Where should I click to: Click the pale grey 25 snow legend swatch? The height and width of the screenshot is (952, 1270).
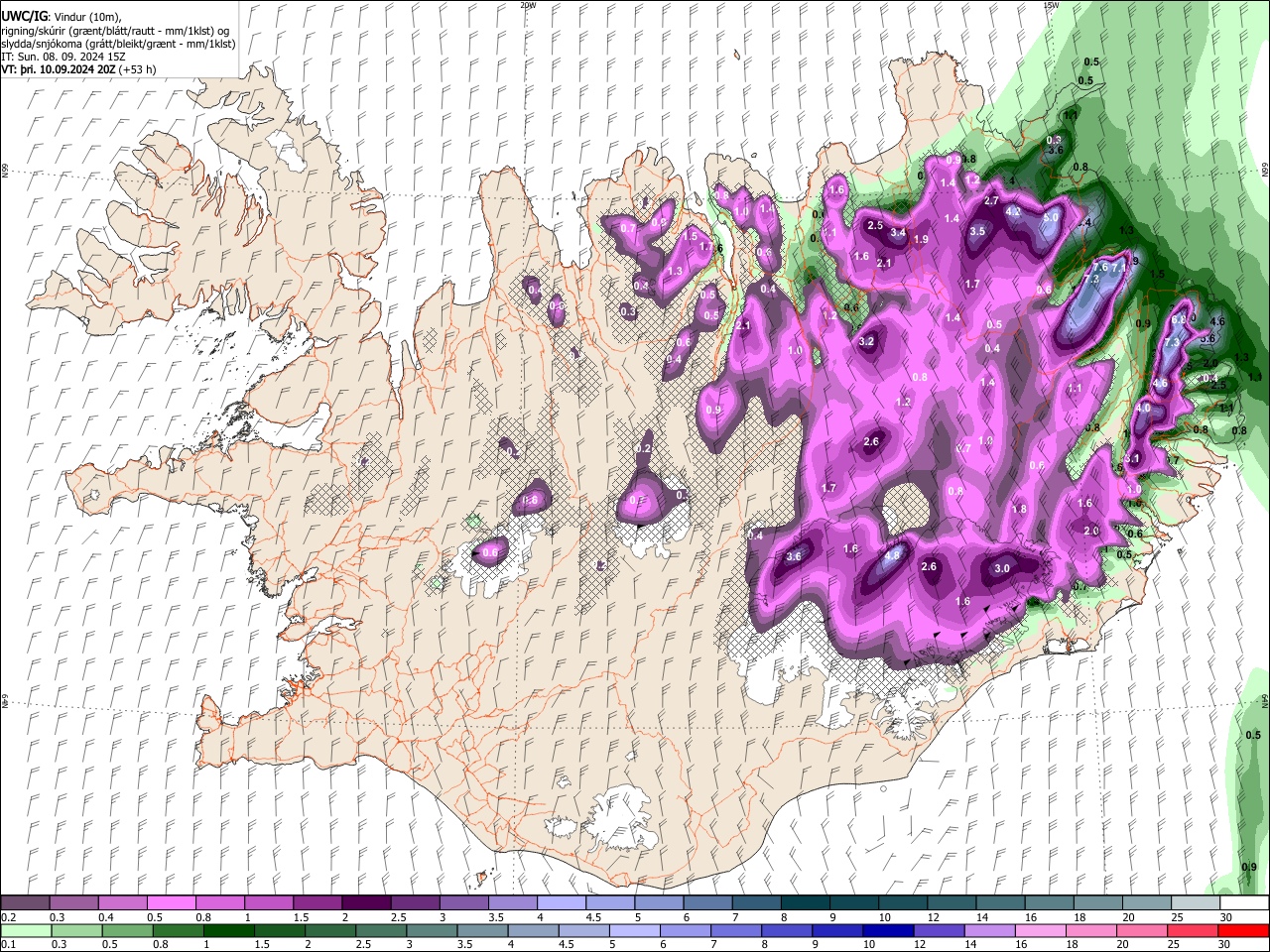pos(1195,903)
